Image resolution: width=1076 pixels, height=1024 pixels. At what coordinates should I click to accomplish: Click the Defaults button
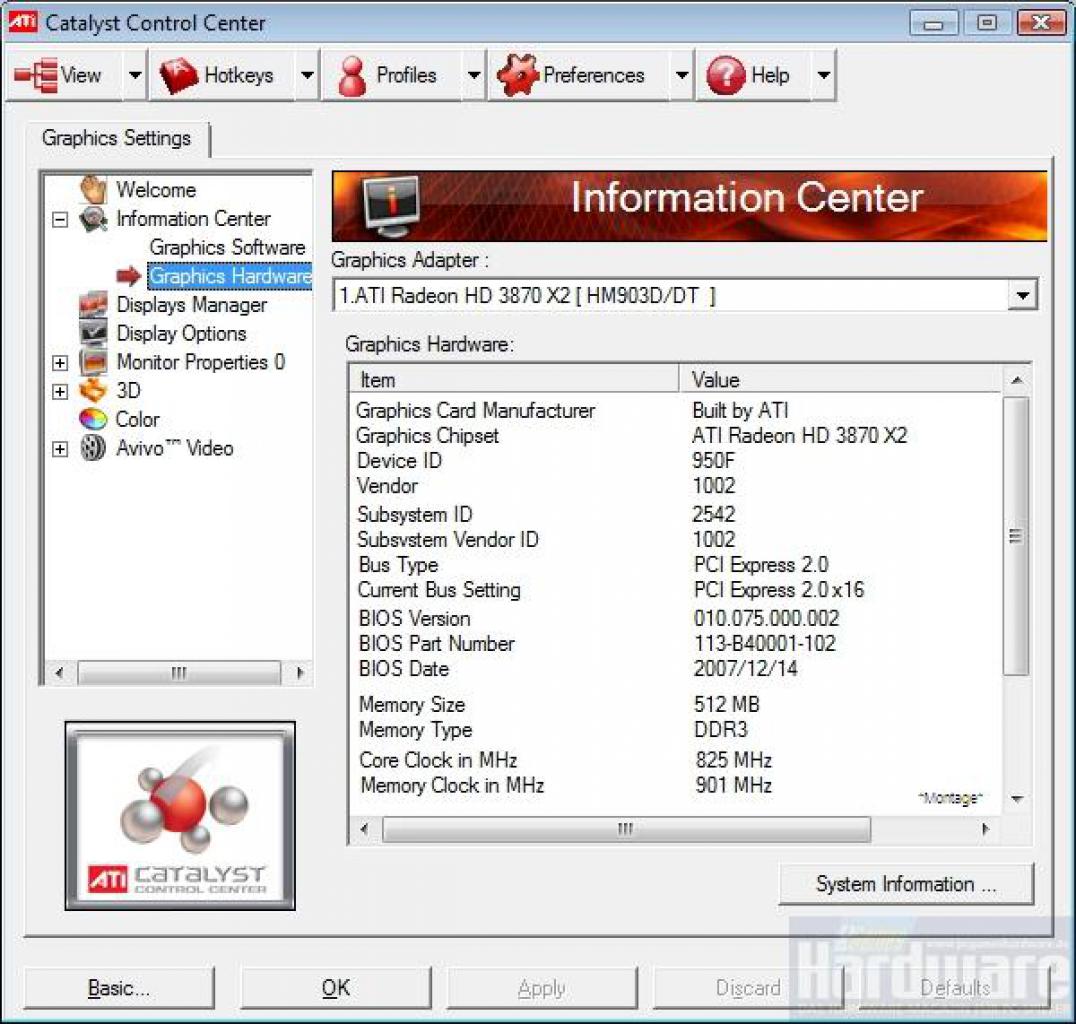[955, 988]
